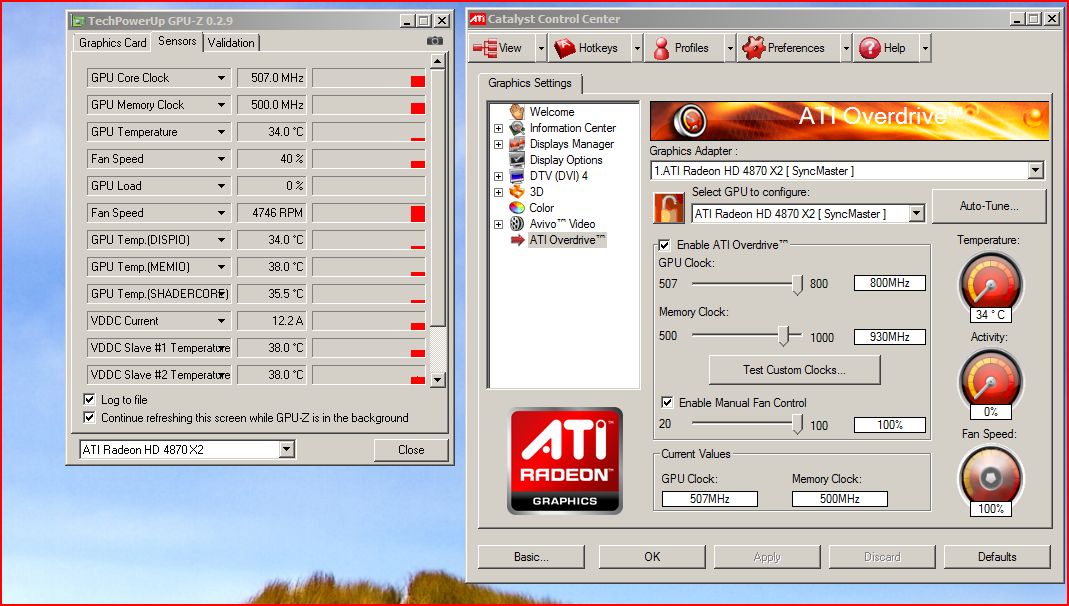The image size is (1069, 606).
Task: Click Test Custom Clocks button
Action: (x=794, y=369)
